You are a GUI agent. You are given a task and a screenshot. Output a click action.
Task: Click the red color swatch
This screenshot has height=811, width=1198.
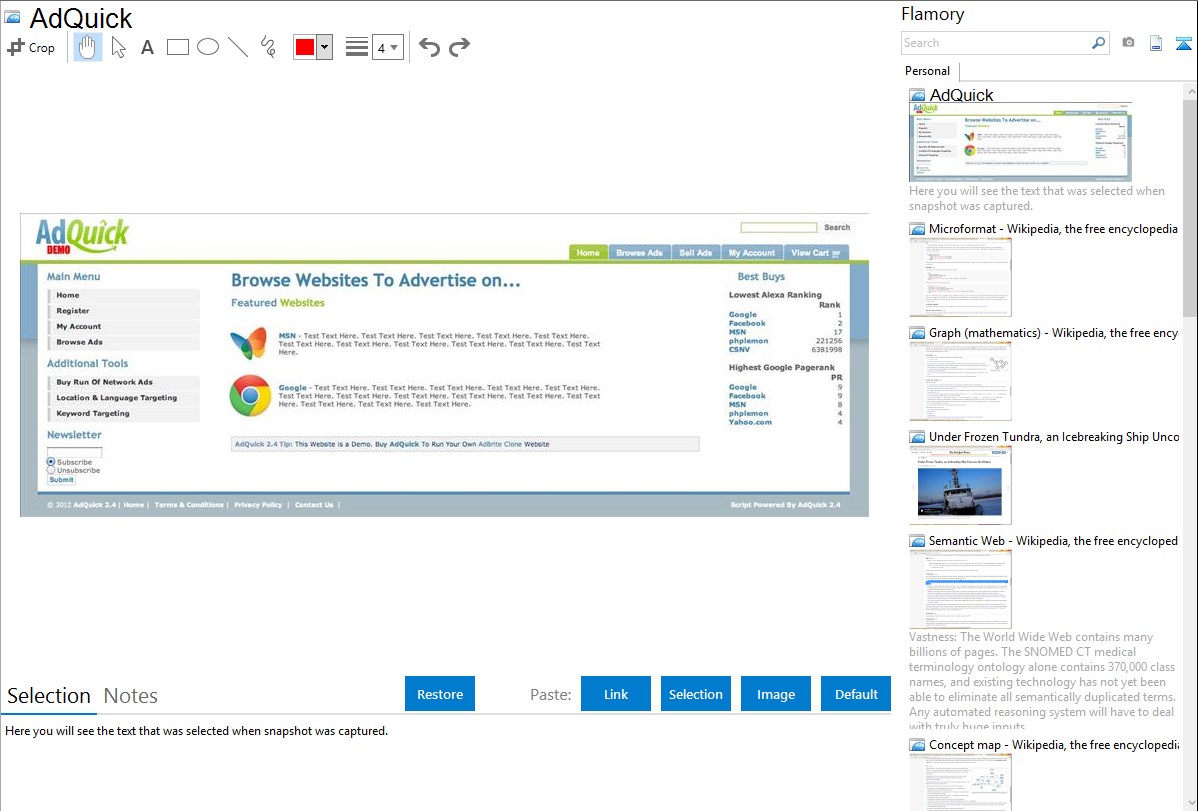305,47
